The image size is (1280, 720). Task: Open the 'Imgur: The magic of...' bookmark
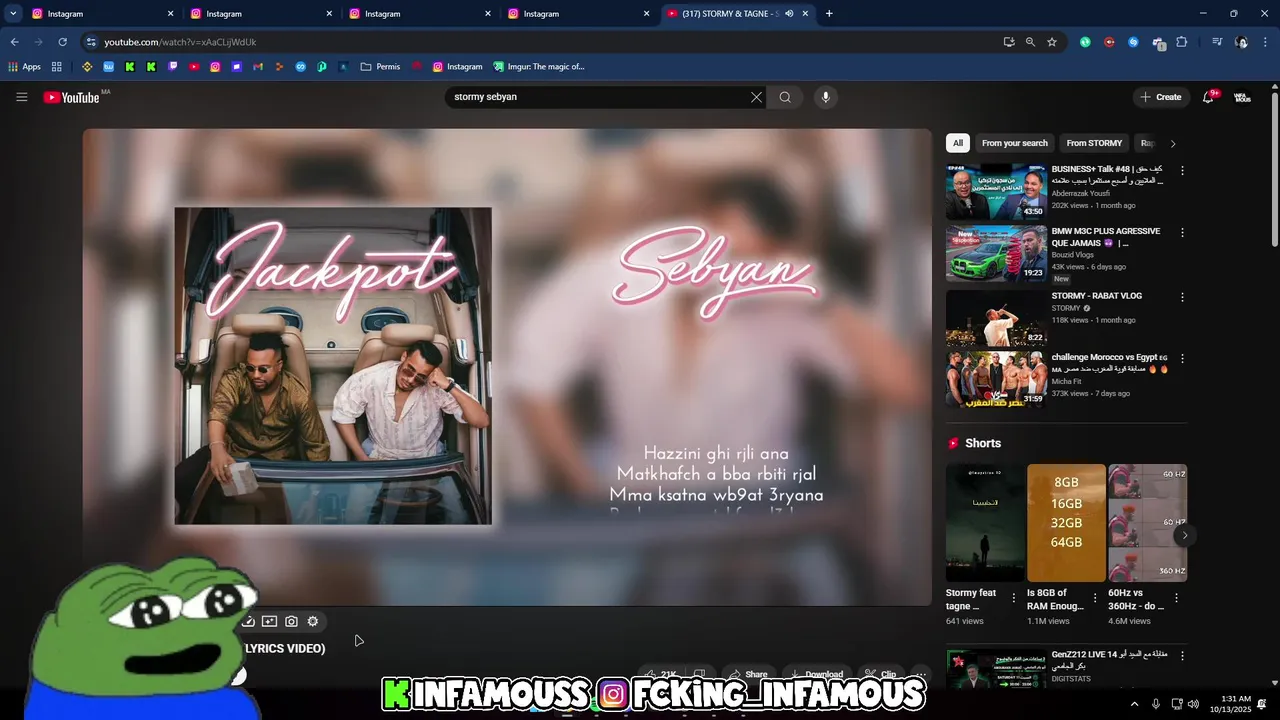(x=538, y=67)
